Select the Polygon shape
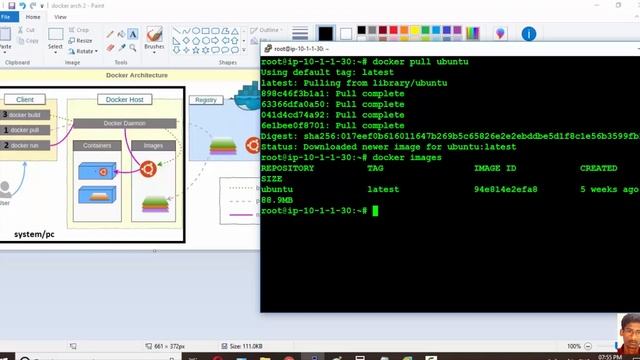Image resolution: width=640 pixels, height=360 pixels. point(225,31)
